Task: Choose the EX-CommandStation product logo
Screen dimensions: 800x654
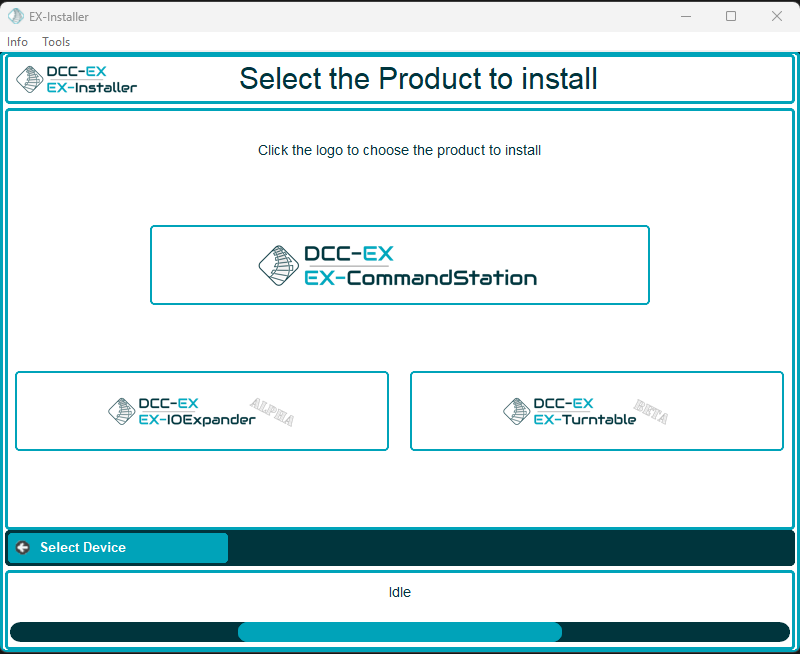Action: [x=400, y=265]
